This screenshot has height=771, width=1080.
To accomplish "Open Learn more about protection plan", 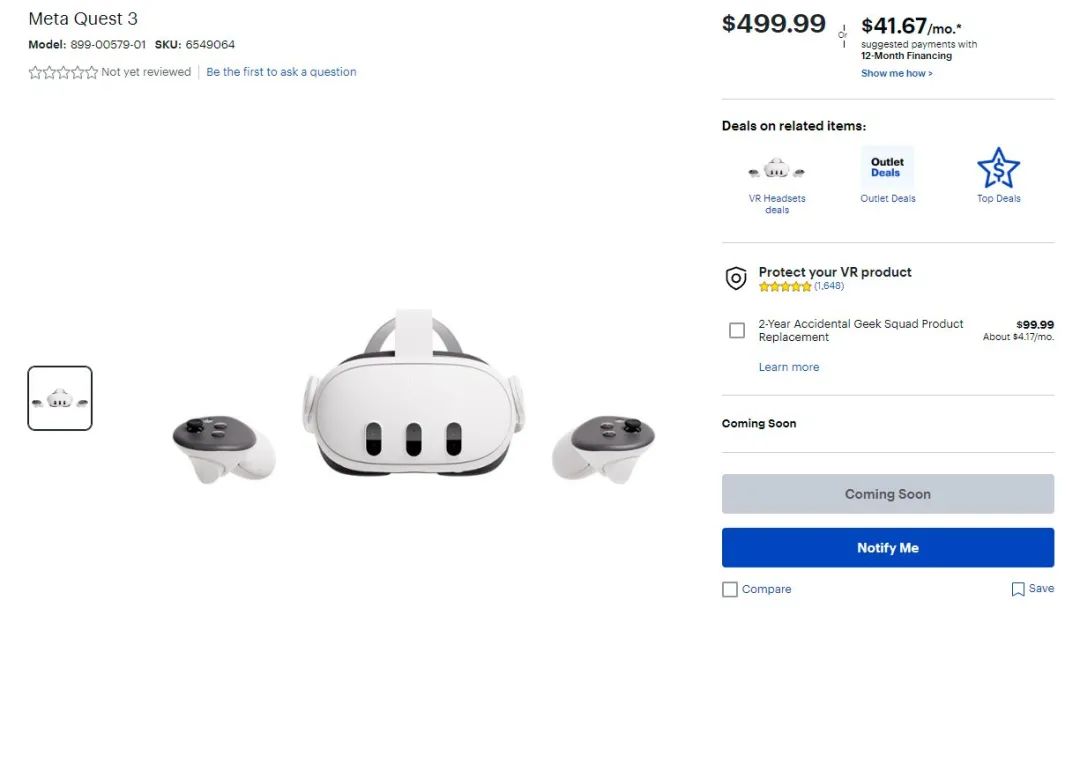I will pos(789,367).
